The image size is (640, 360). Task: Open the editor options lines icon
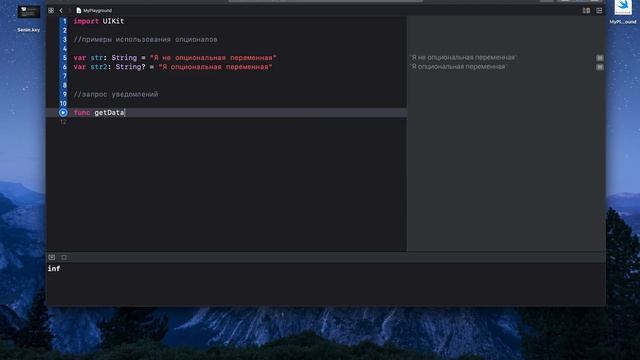(x=599, y=11)
